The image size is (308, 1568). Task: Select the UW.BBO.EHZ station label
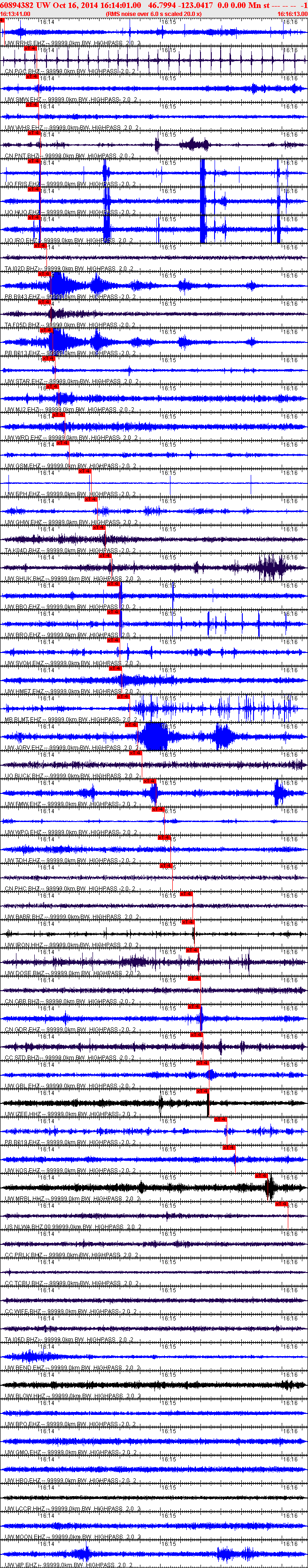24,607
